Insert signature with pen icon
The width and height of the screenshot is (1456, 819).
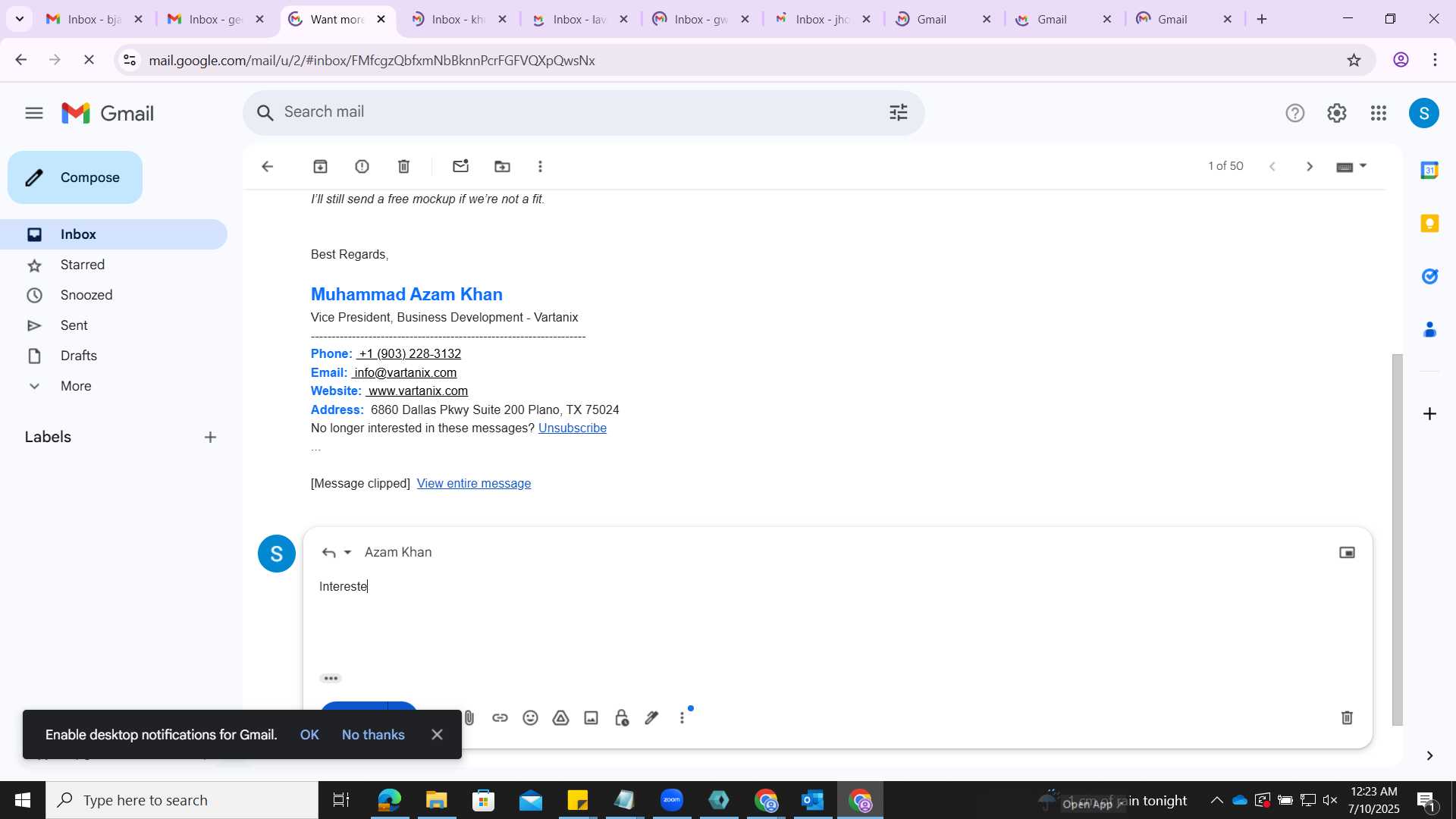click(651, 718)
